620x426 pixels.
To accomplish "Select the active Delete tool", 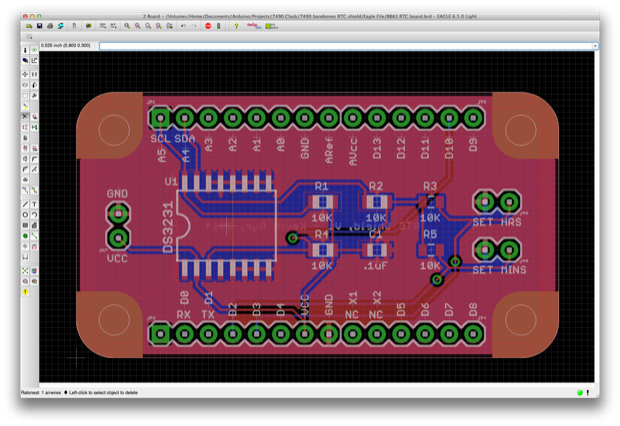I will pos(25,117).
